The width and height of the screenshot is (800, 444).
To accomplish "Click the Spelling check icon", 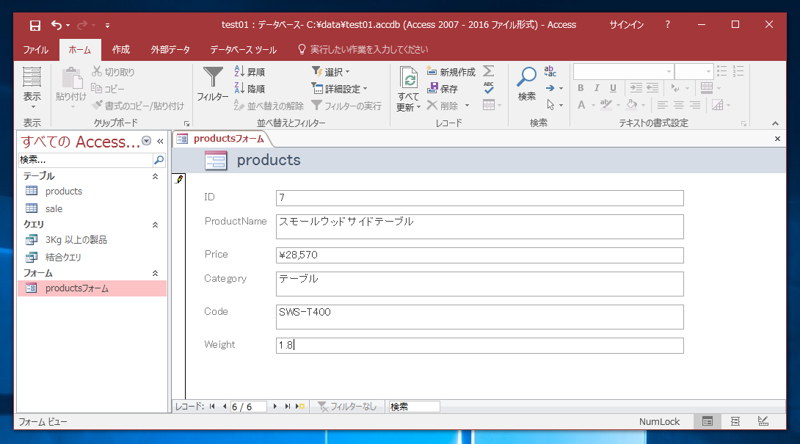I will [x=489, y=88].
